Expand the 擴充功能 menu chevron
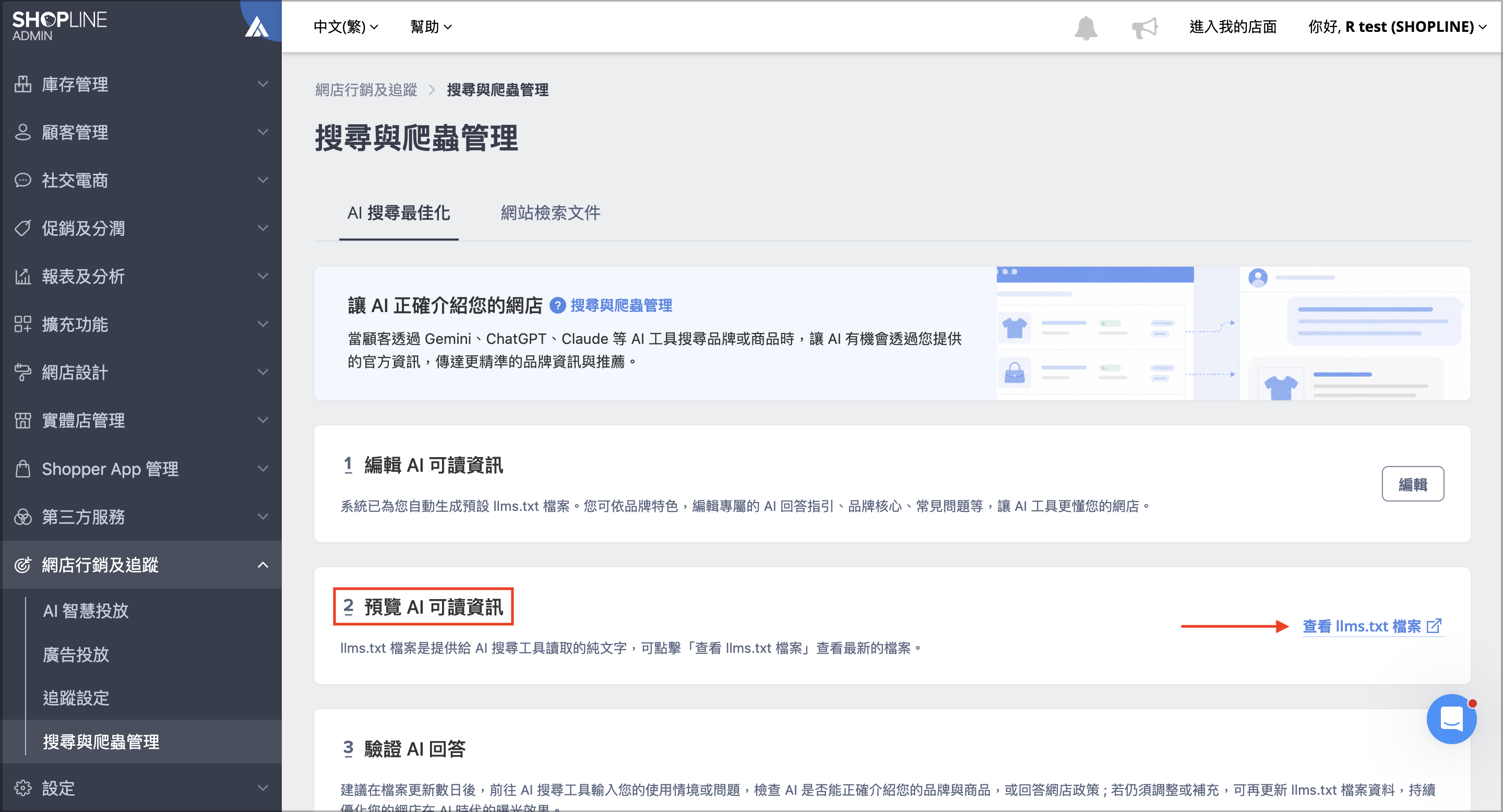1503x812 pixels. click(x=263, y=324)
